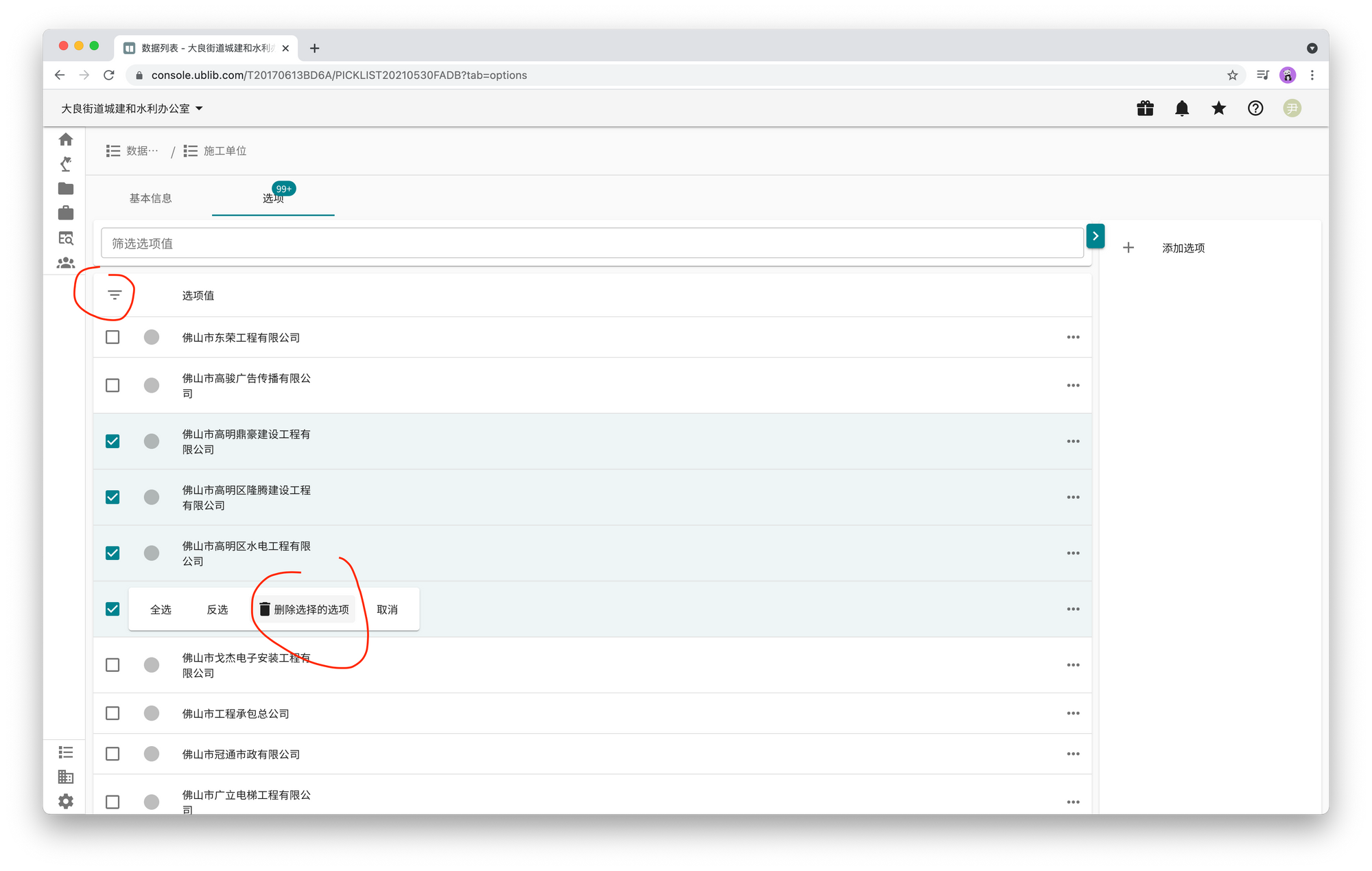Image resolution: width=1372 pixels, height=871 pixels.
Task: Click the gift icon in header
Action: point(1145,108)
